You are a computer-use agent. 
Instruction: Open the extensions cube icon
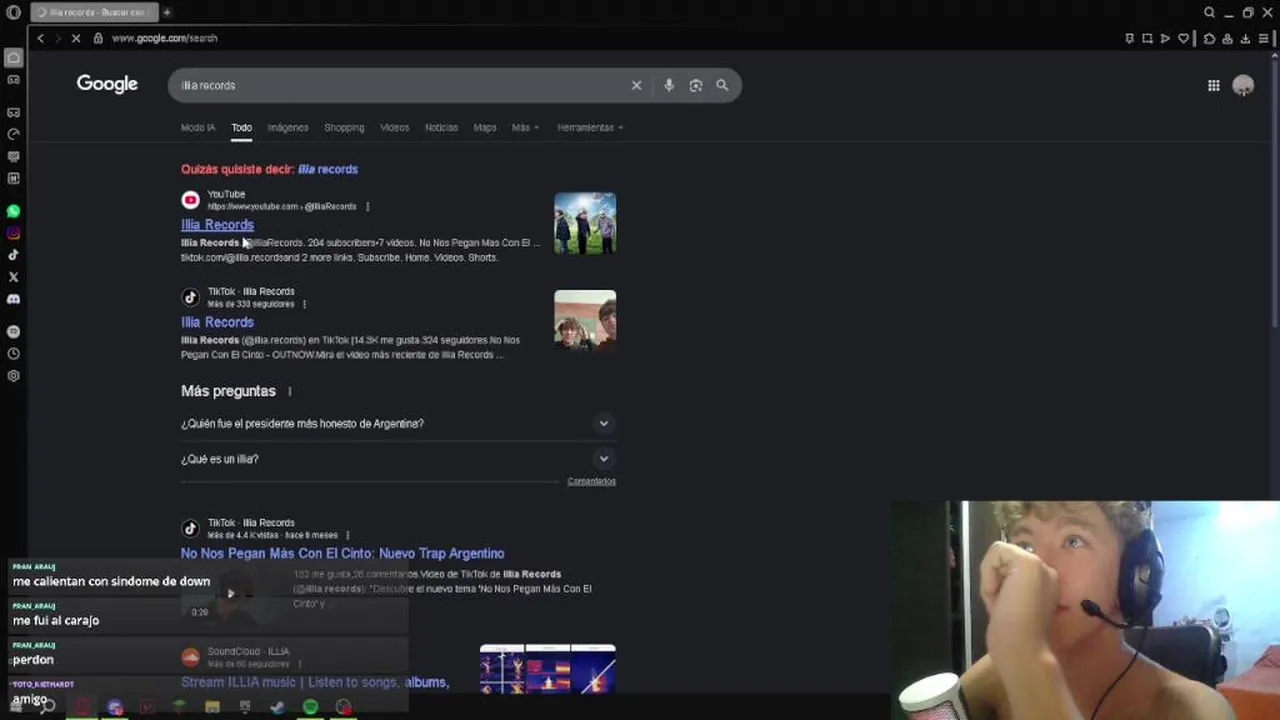1209,38
